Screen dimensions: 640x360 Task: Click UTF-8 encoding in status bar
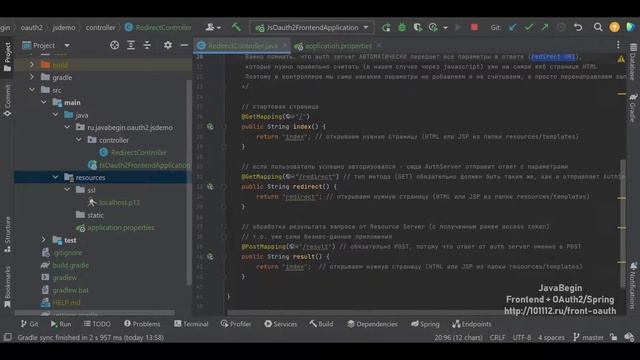[x=522, y=338]
